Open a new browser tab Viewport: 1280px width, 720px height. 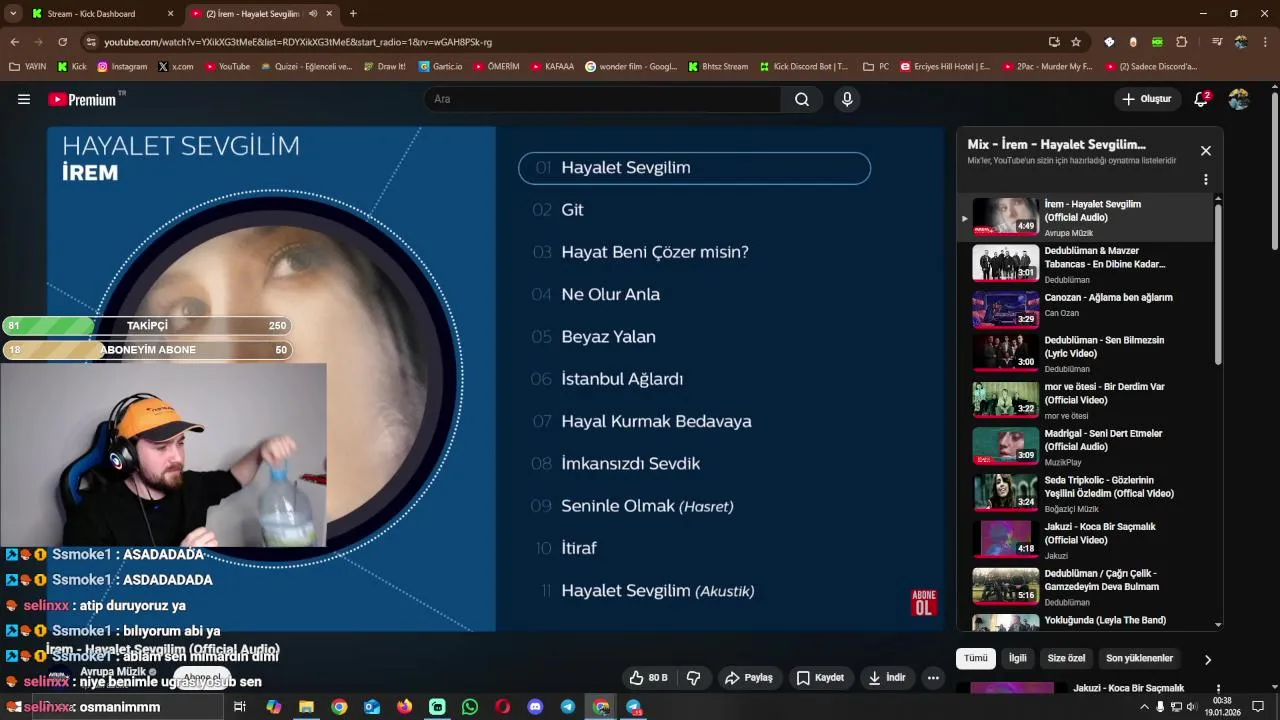(x=353, y=14)
